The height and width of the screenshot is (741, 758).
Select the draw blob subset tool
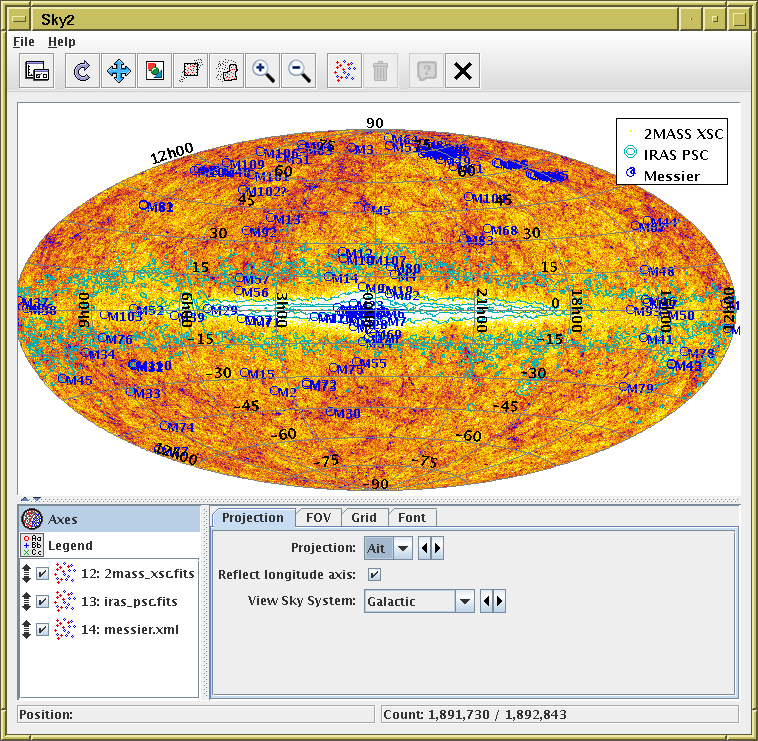(228, 71)
